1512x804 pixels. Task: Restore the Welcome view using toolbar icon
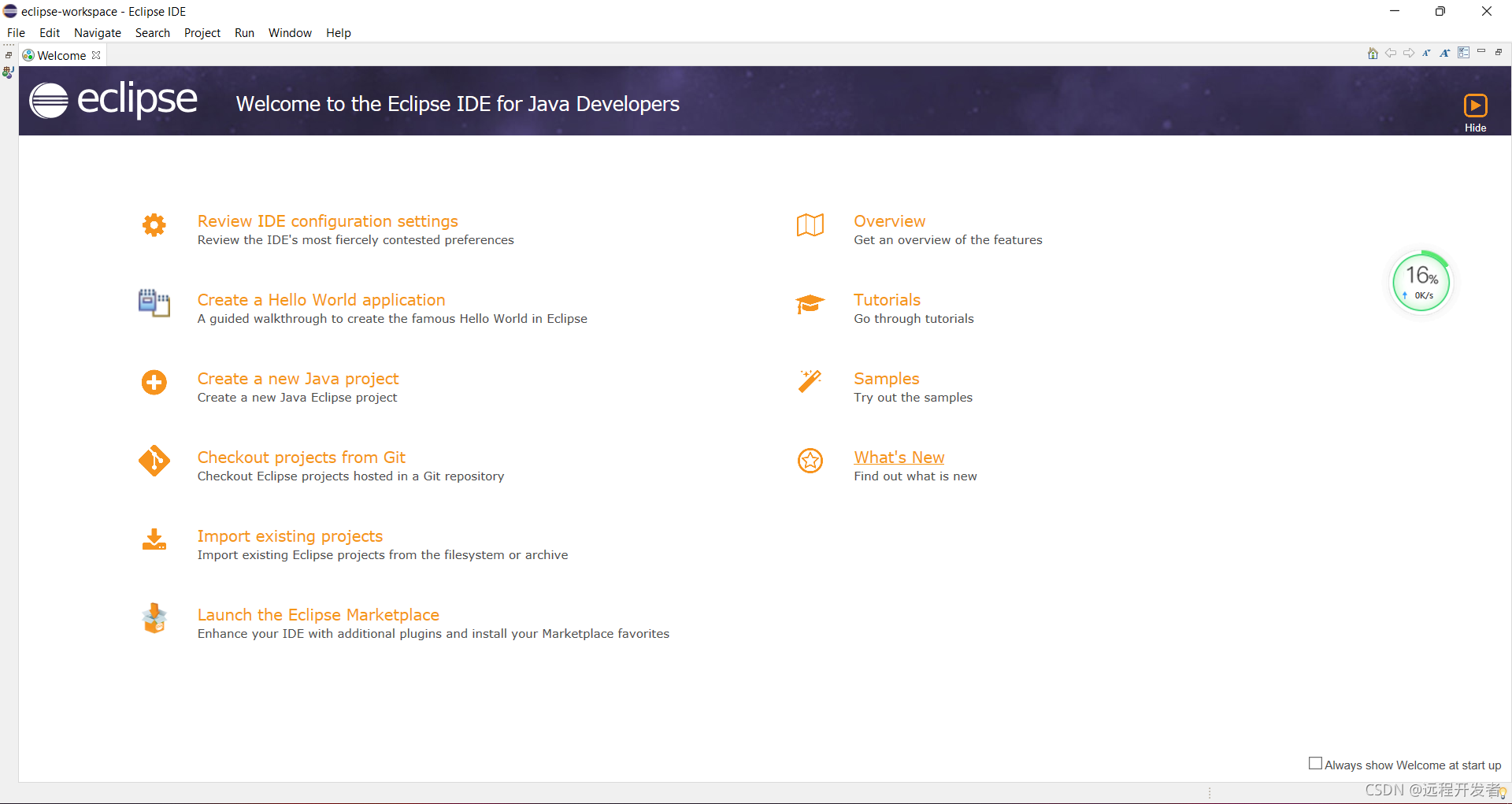point(1499,52)
